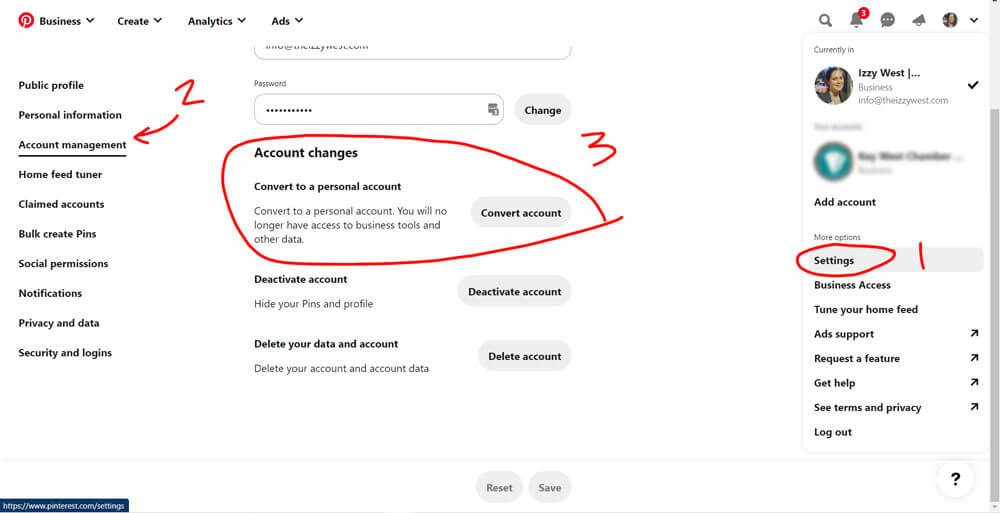Select Tune your home feed

pos(866,309)
